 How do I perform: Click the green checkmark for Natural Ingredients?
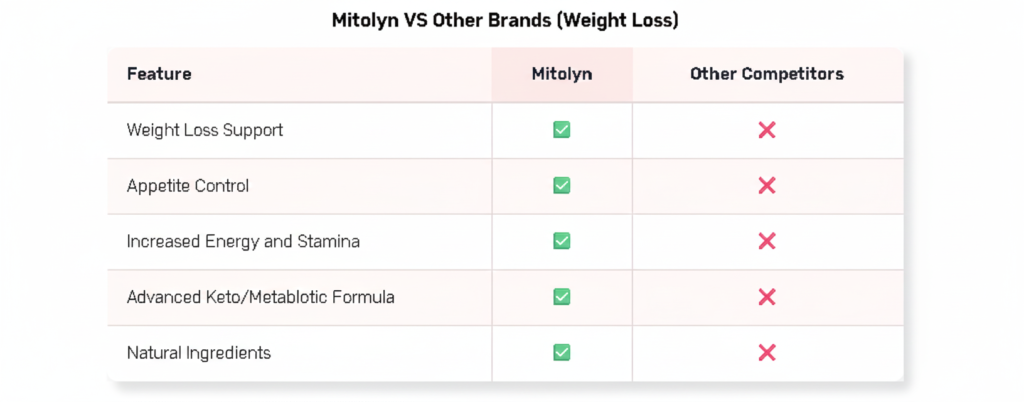pyautogui.click(x=562, y=352)
